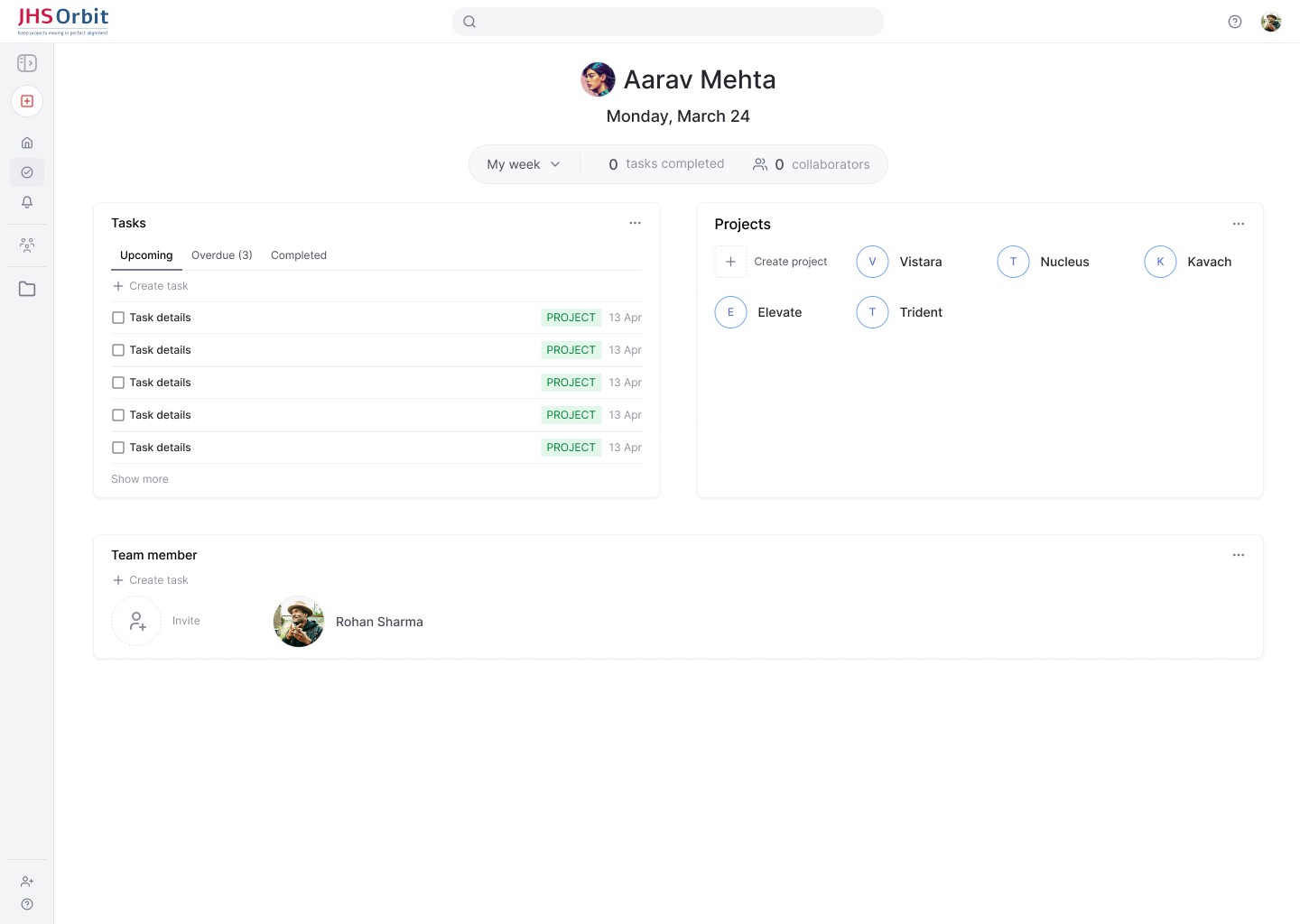Click the Nucleus project T icon

(1013, 262)
